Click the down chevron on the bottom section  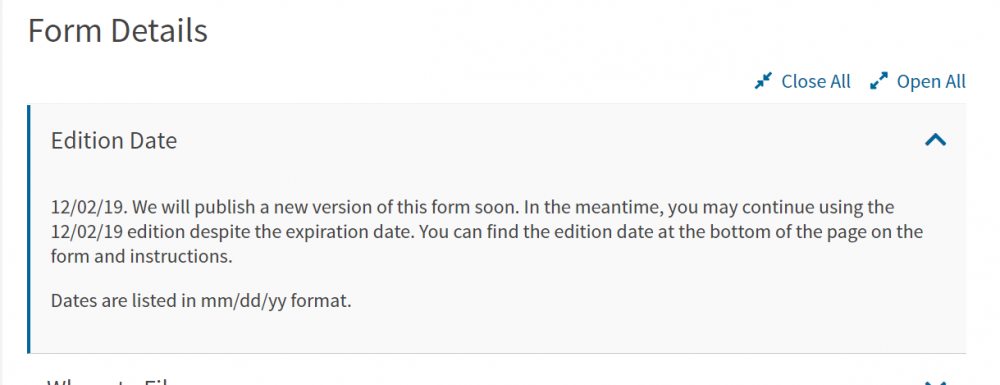936,382
